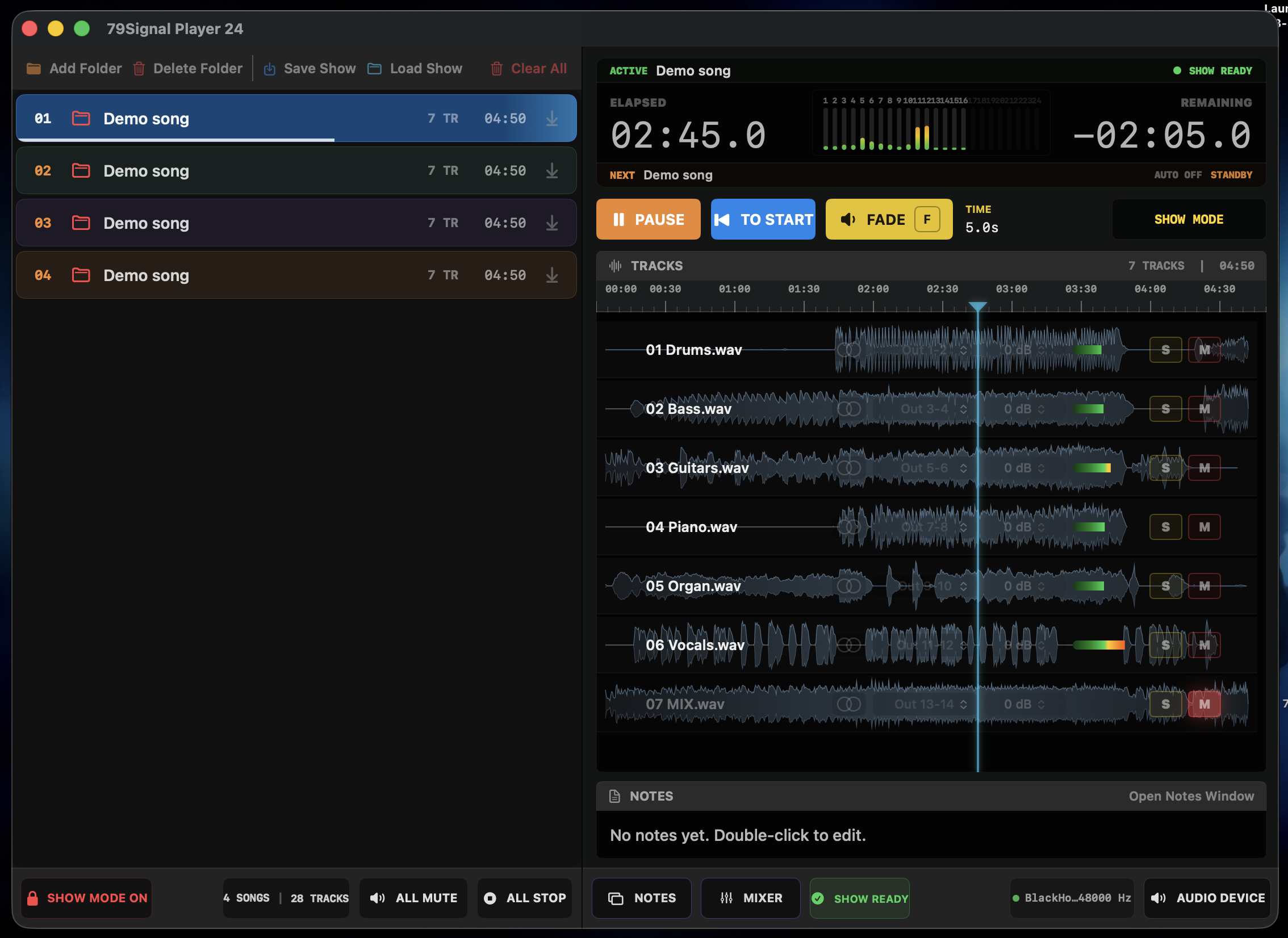This screenshot has width=1288, height=938.
Task: Click stereo link icon on 07 MIX.wav
Action: (x=849, y=704)
